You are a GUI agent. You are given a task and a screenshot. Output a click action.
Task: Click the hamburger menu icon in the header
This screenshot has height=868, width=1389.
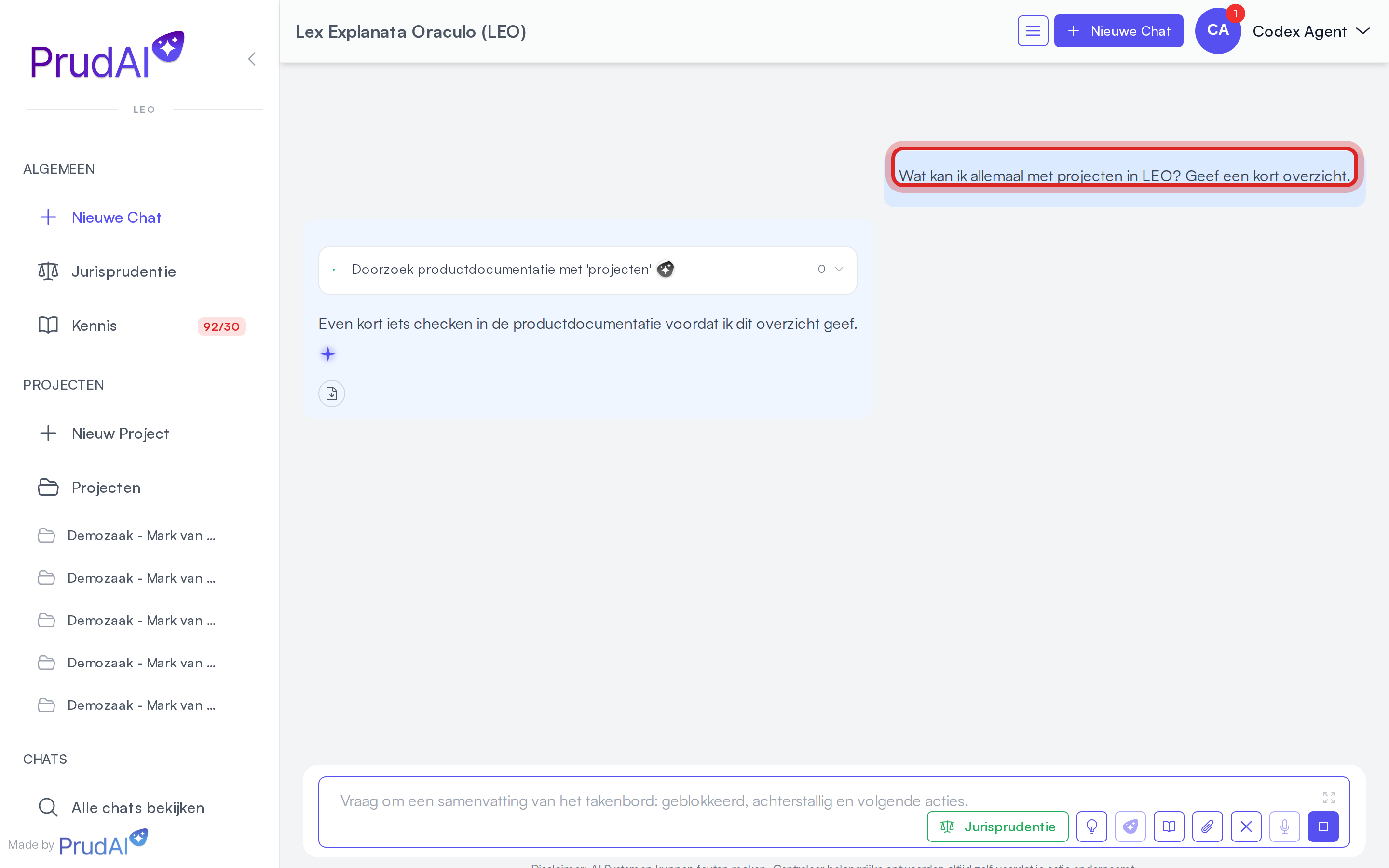pyautogui.click(x=1033, y=31)
